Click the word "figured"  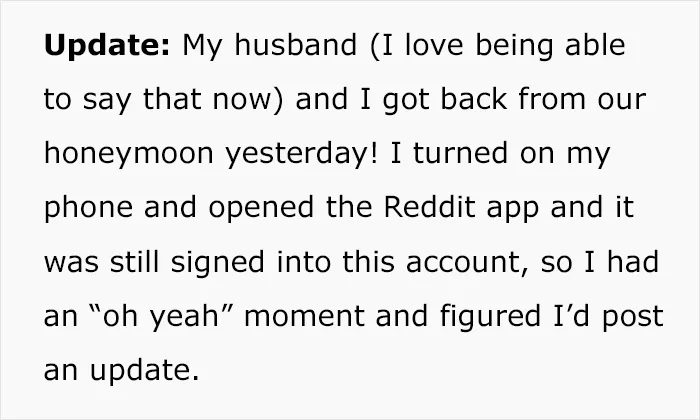(490, 317)
